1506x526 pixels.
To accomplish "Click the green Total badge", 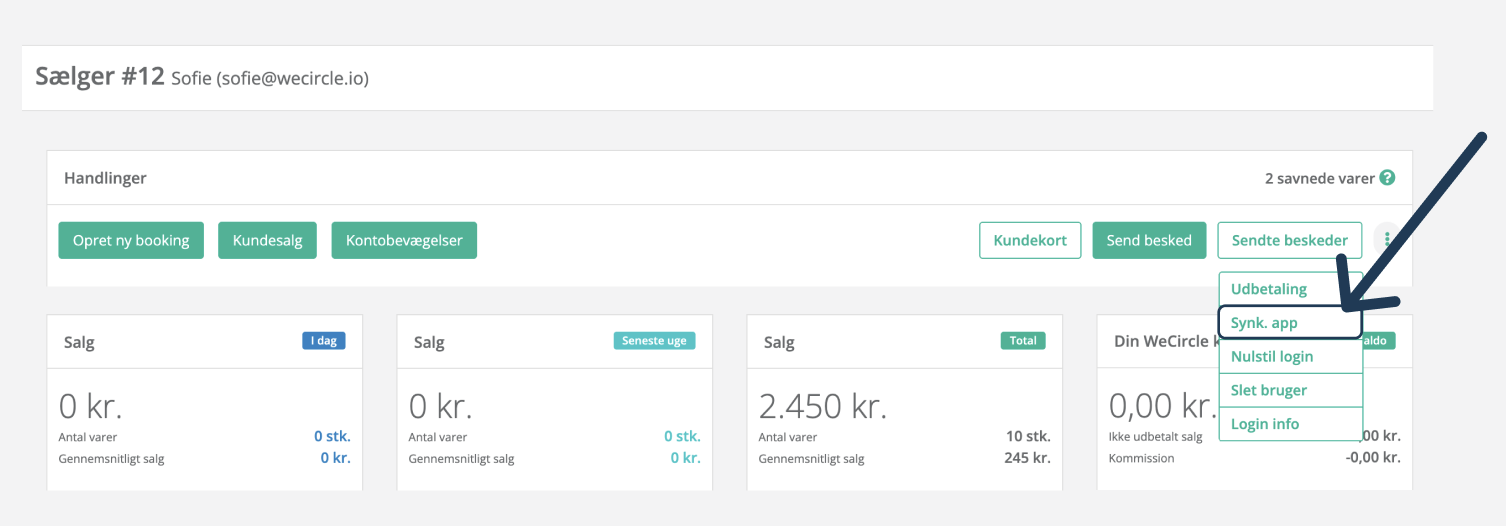I will 1023,341.
